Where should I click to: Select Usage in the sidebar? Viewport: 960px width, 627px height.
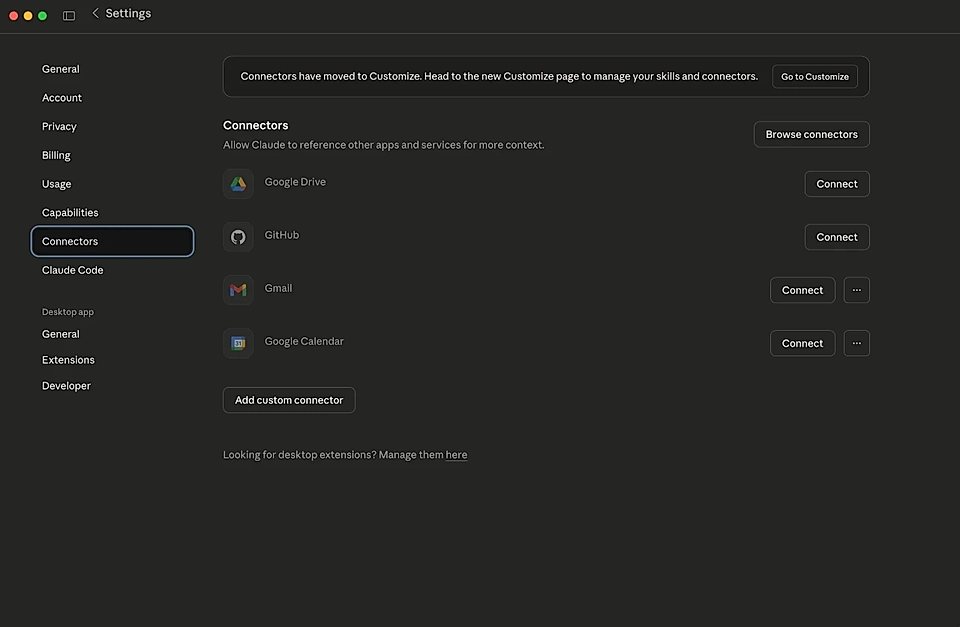click(x=56, y=184)
